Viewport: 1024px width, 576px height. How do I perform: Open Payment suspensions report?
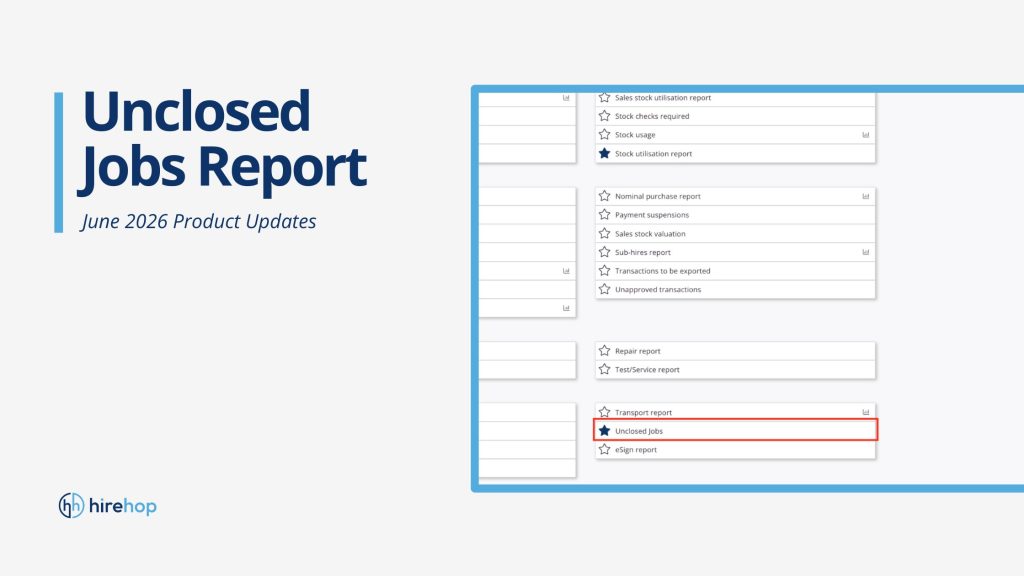click(x=652, y=215)
